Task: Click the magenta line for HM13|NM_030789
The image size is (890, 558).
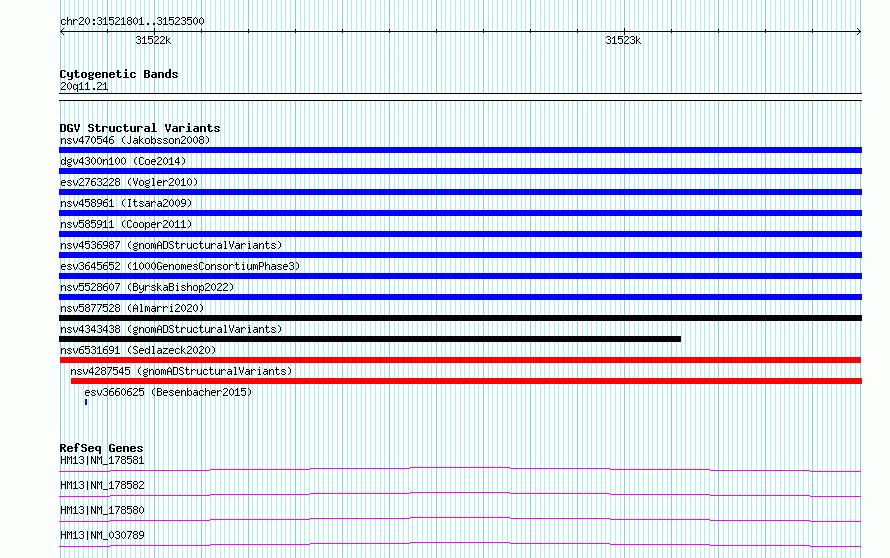Action: click(460, 544)
